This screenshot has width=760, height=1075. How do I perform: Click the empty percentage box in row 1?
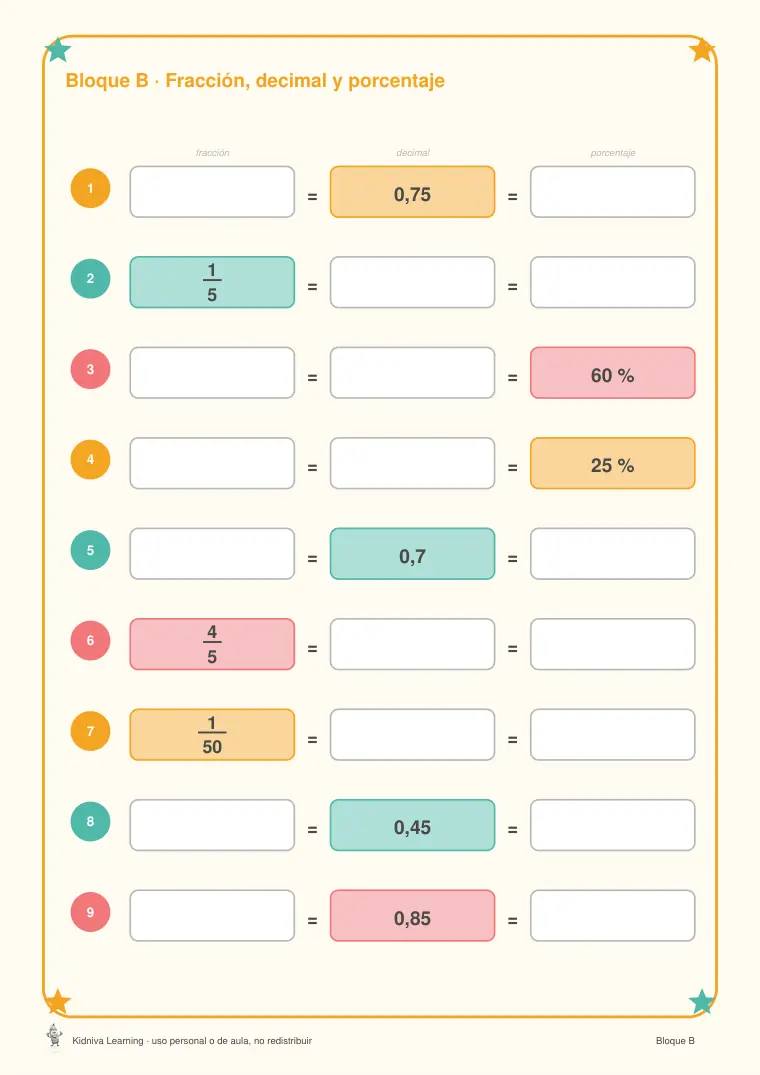[x=613, y=192]
